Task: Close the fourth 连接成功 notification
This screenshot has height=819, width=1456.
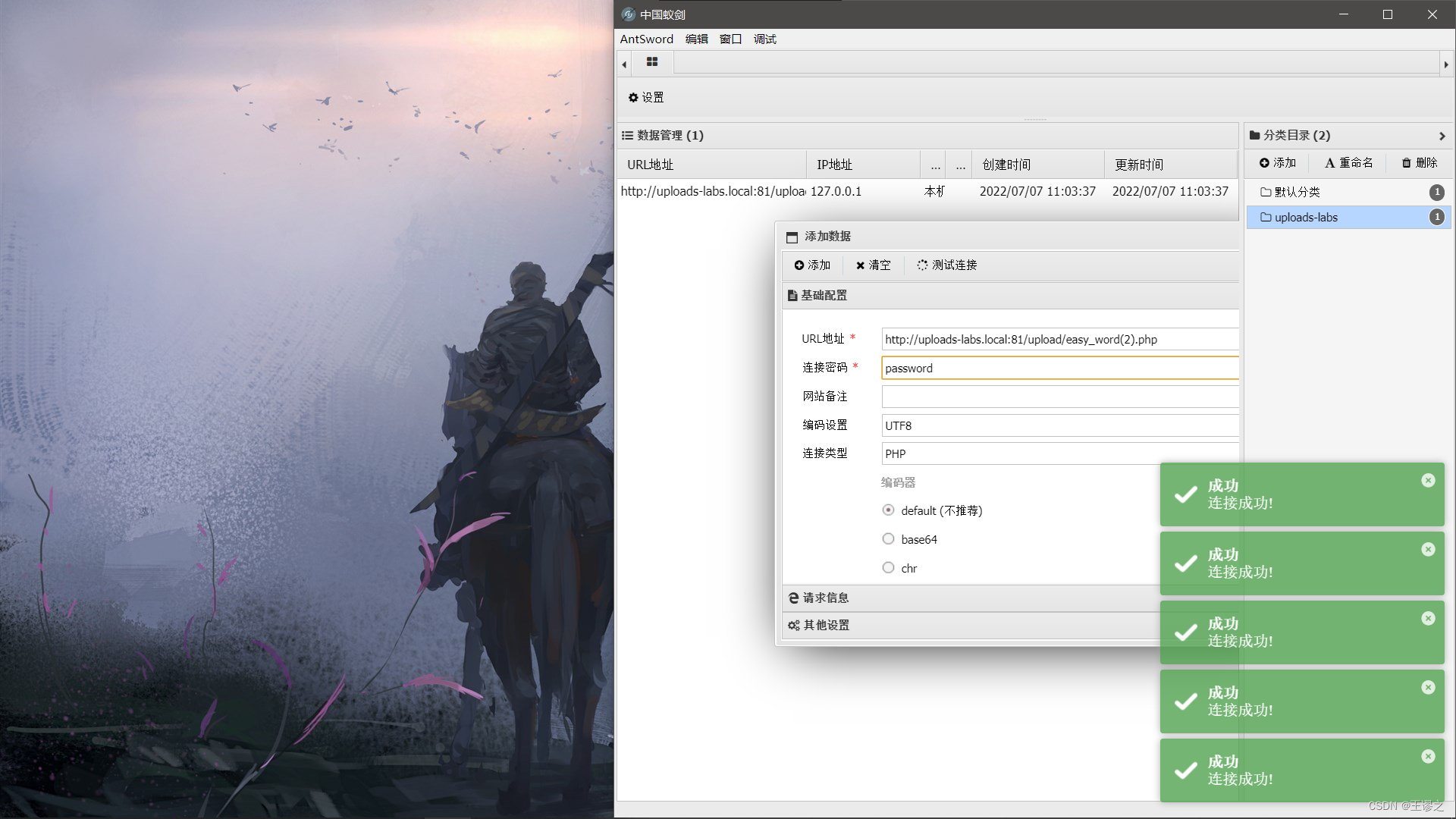Action: [1428, 687]
